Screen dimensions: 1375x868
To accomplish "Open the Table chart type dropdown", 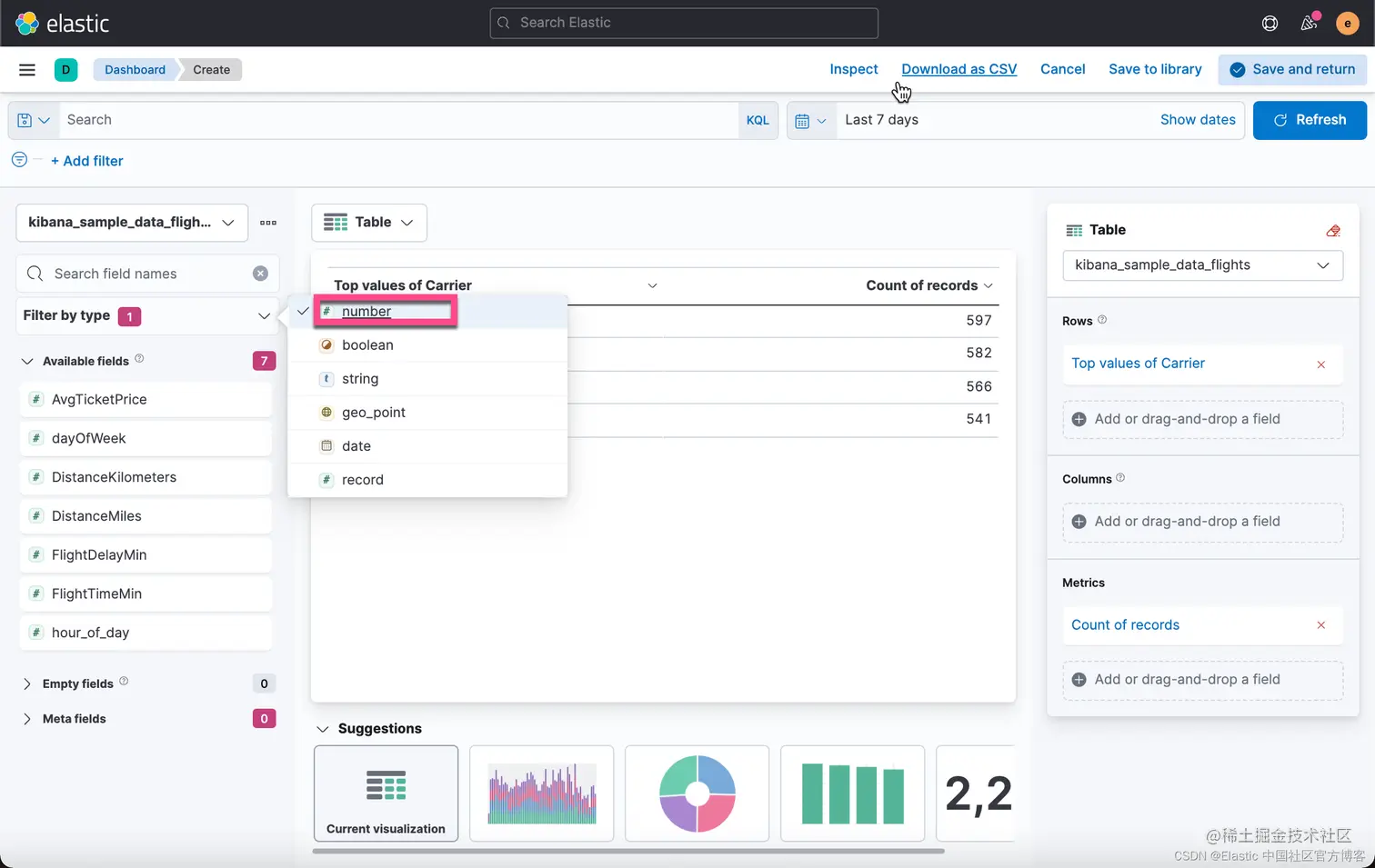I will (369, 223).
